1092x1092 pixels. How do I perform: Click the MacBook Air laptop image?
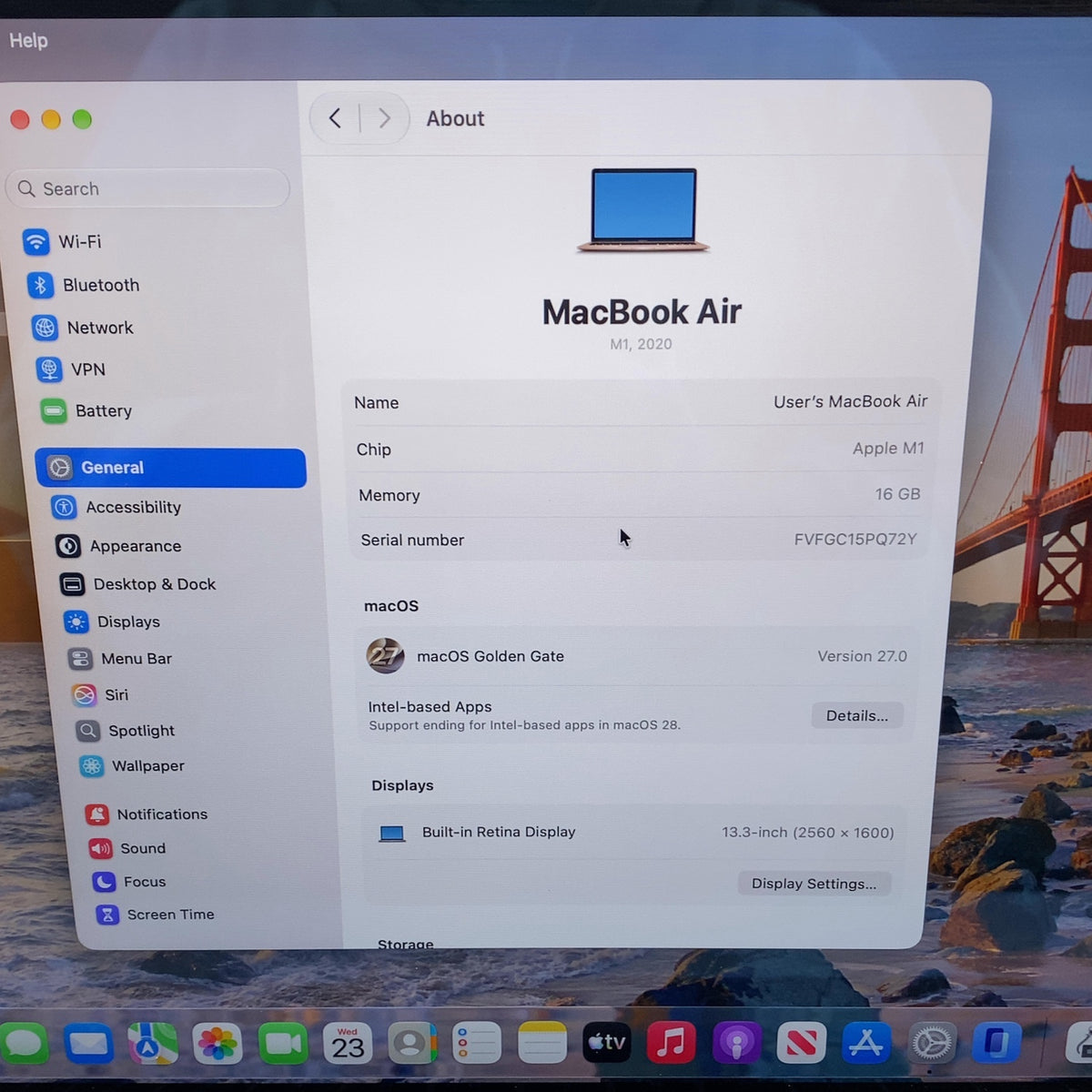(643, 211)
